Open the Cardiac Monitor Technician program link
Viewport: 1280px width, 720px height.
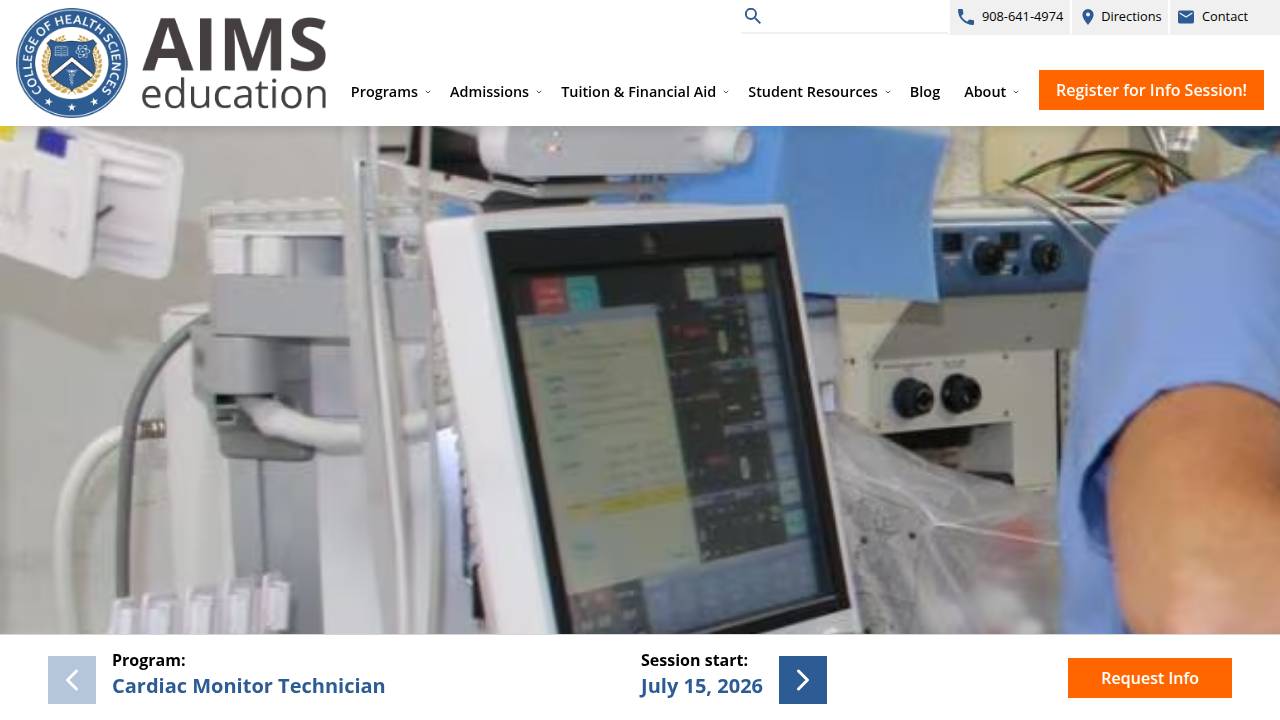(249, 686)
